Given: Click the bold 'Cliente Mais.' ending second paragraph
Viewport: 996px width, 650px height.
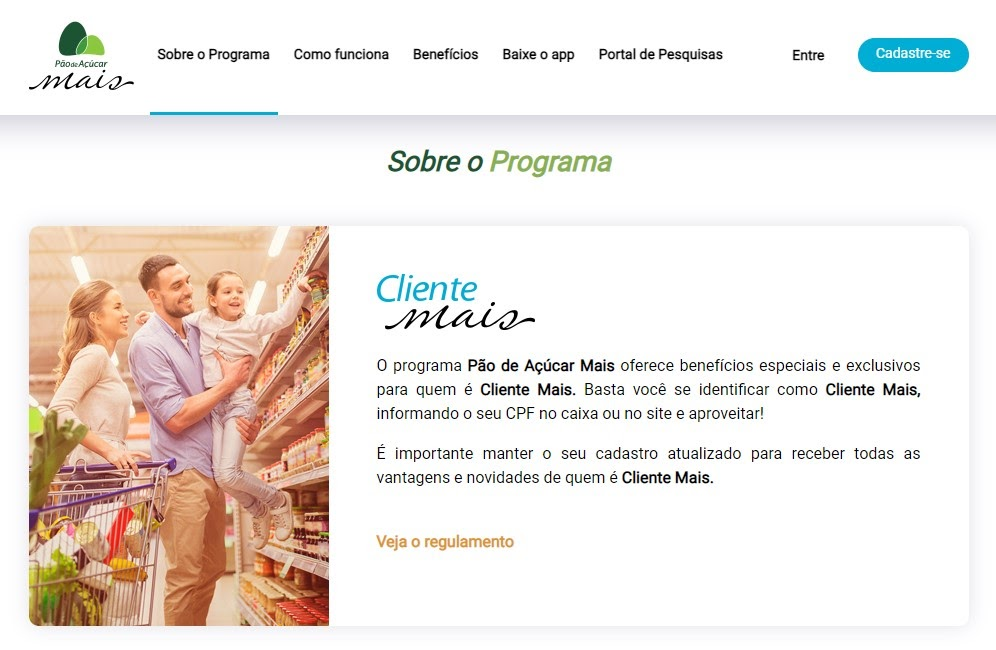Looking at the screenshot, I should (667, 478).
